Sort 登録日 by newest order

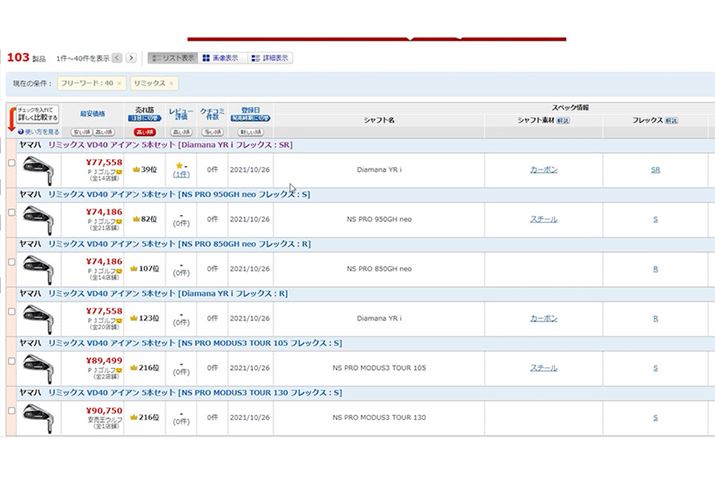[x=245, y=131]
